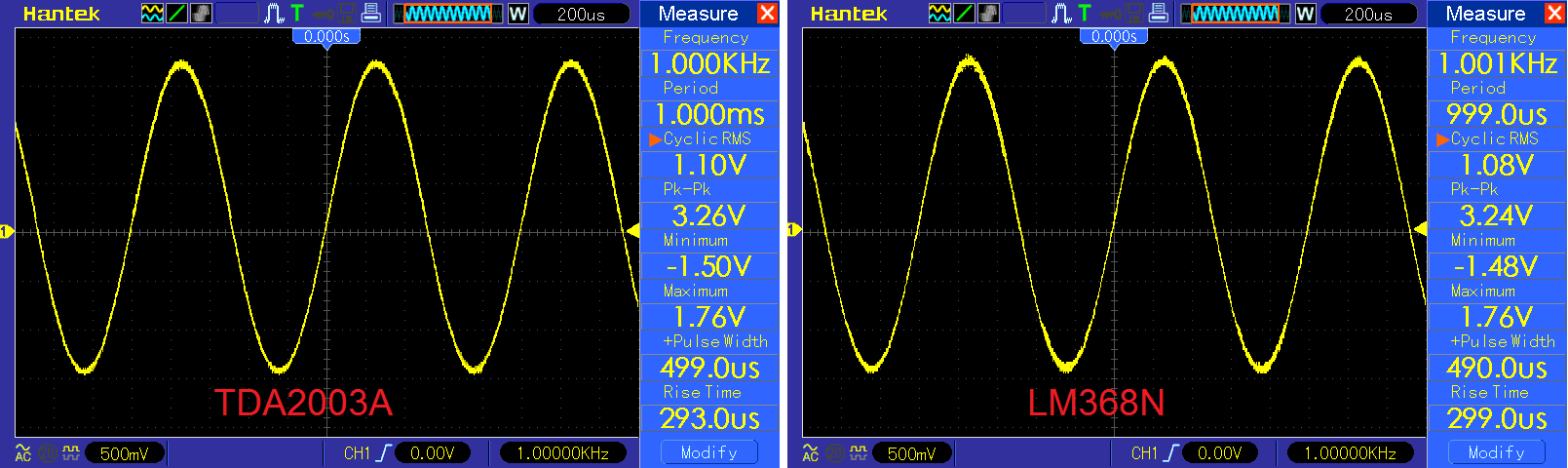1568x468 pixels.
Task: Click the floppy disk save icon in TDA2003A capture
Action: click(346, 14)
